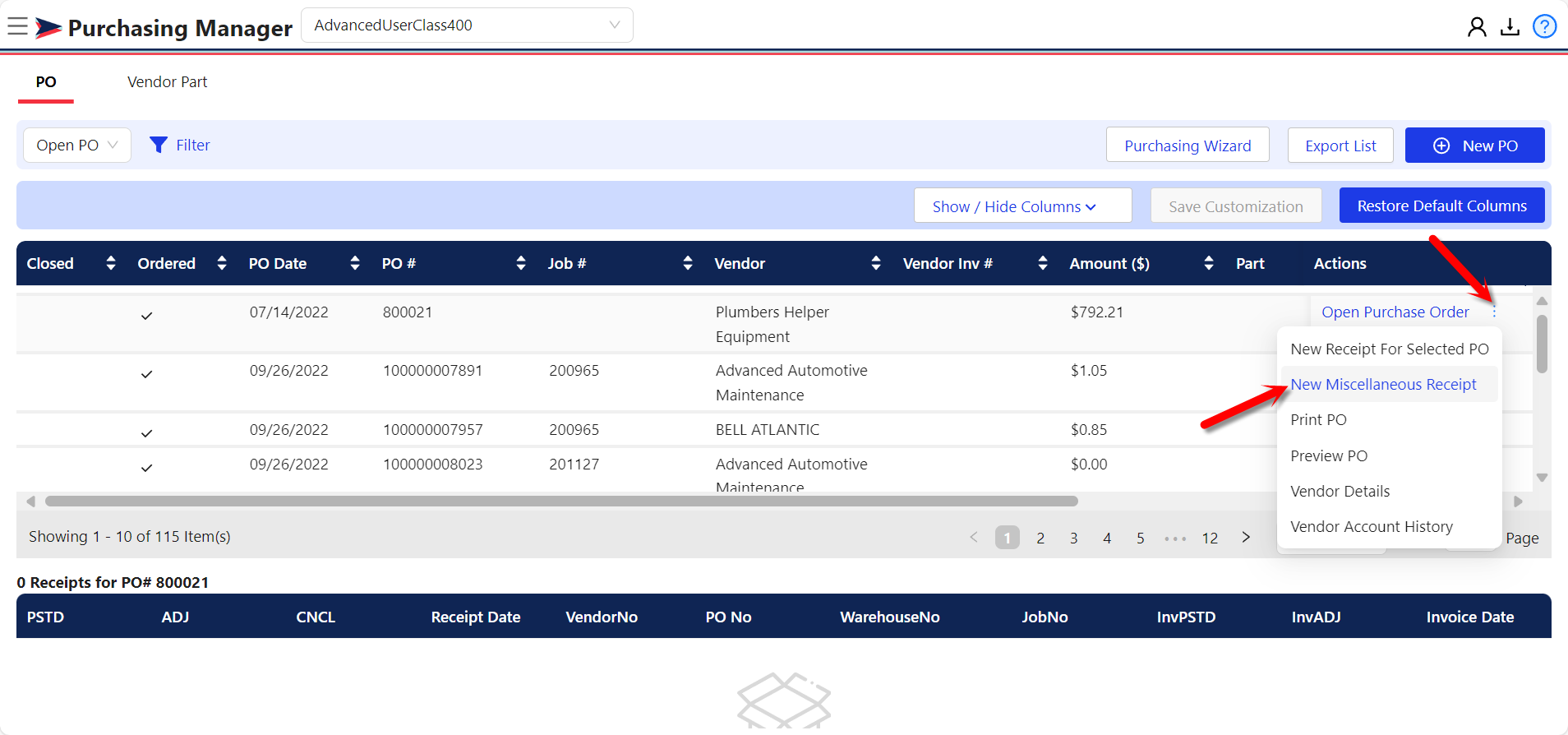Click amount $792.21 cell
The image size is (1568, 735).
pyautogui.click(x=1097, y=312)
